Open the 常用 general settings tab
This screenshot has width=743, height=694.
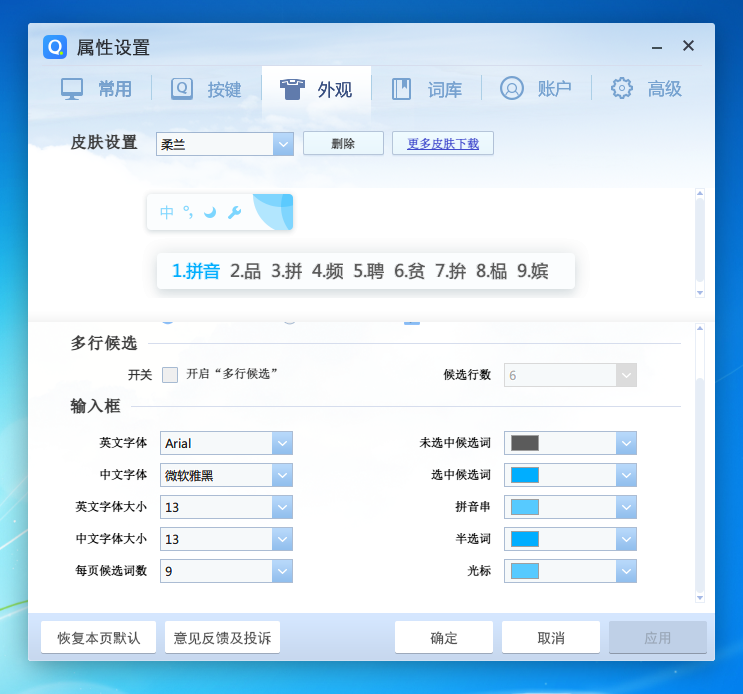tap(96, 89)
